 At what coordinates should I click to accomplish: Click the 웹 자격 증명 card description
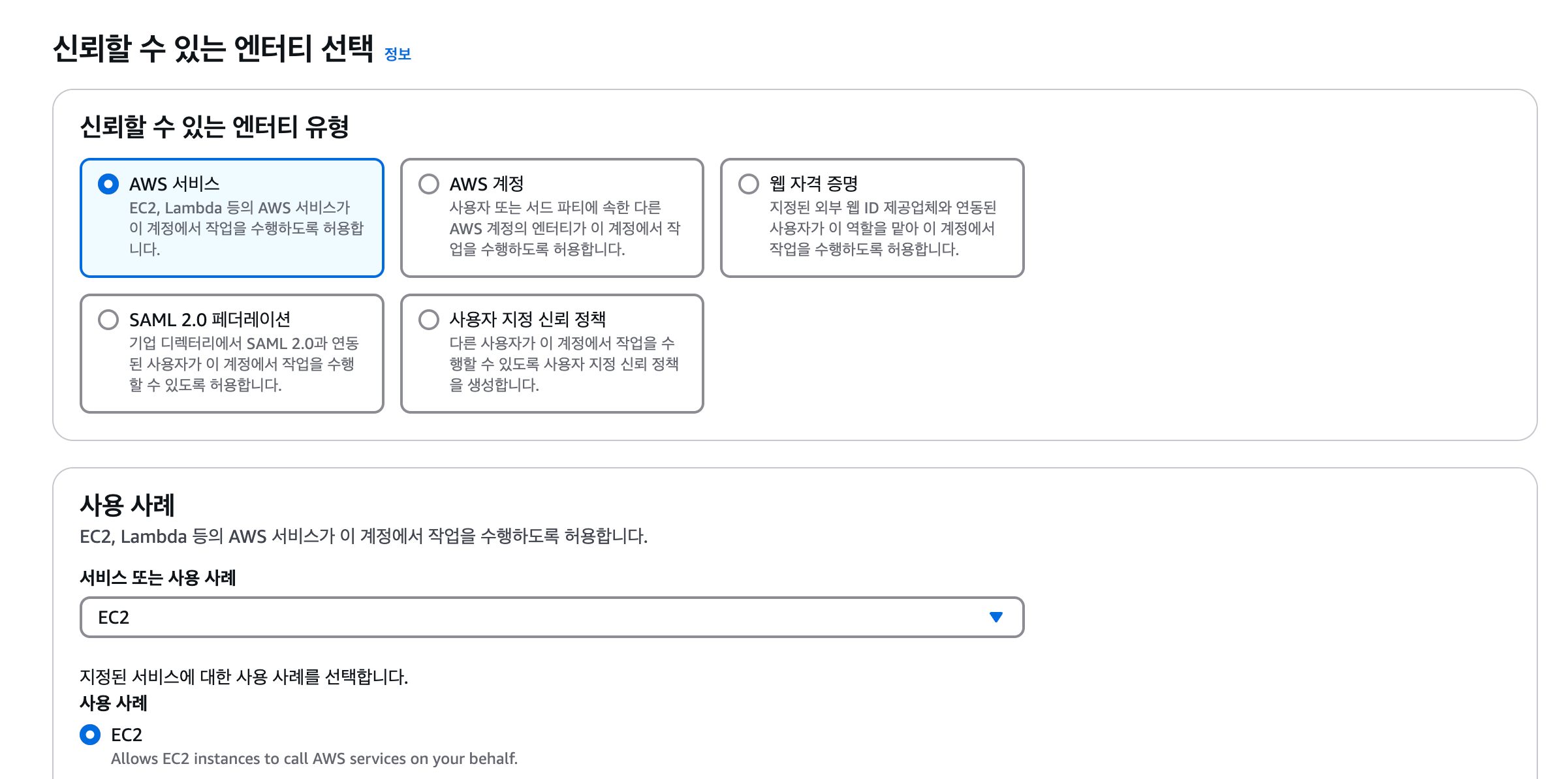pyautogui.click(x=882, y=228)
